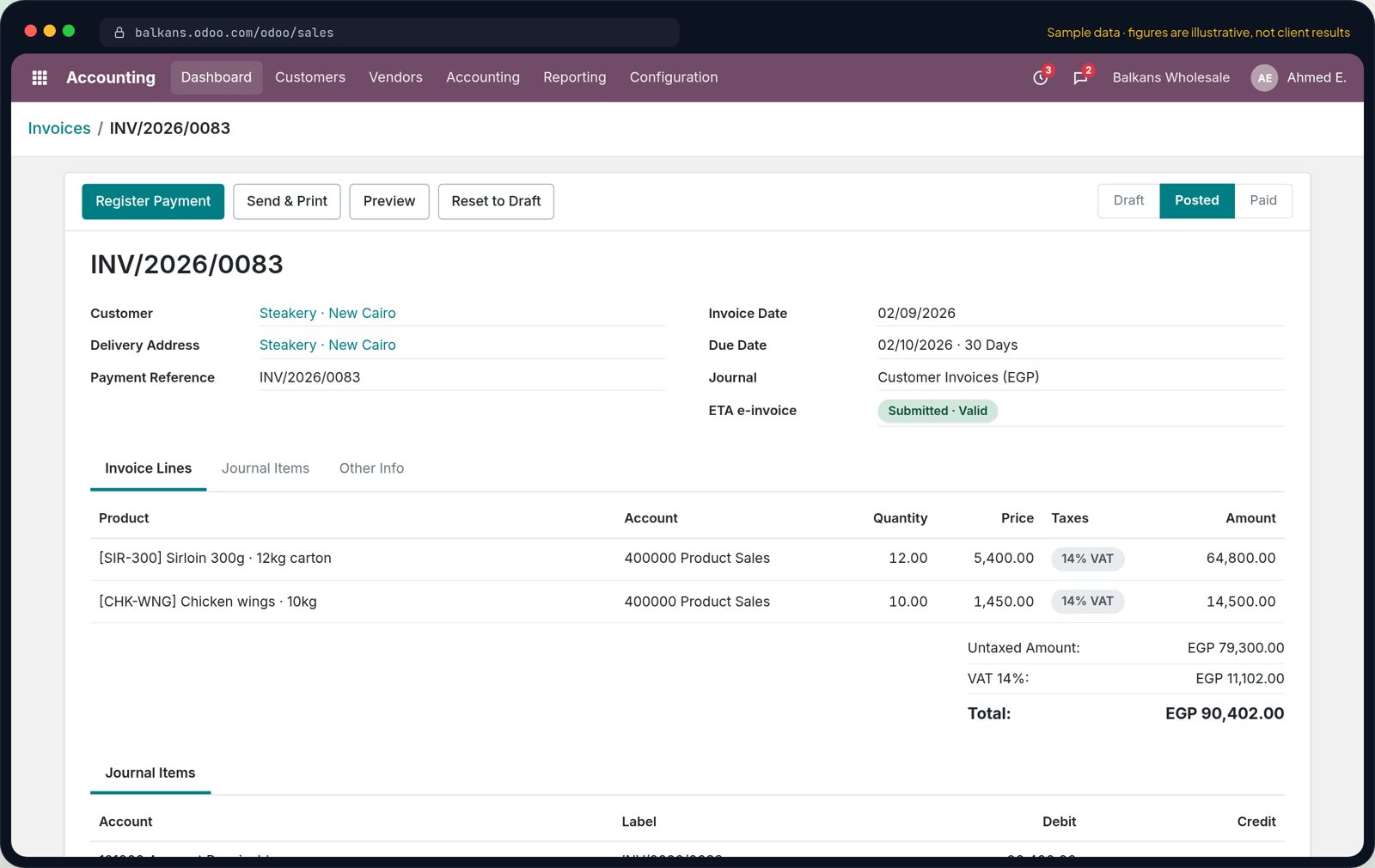Open the Dashboard menu
The height and width of the screenshot is (868, 1375).
click(217, 77)
